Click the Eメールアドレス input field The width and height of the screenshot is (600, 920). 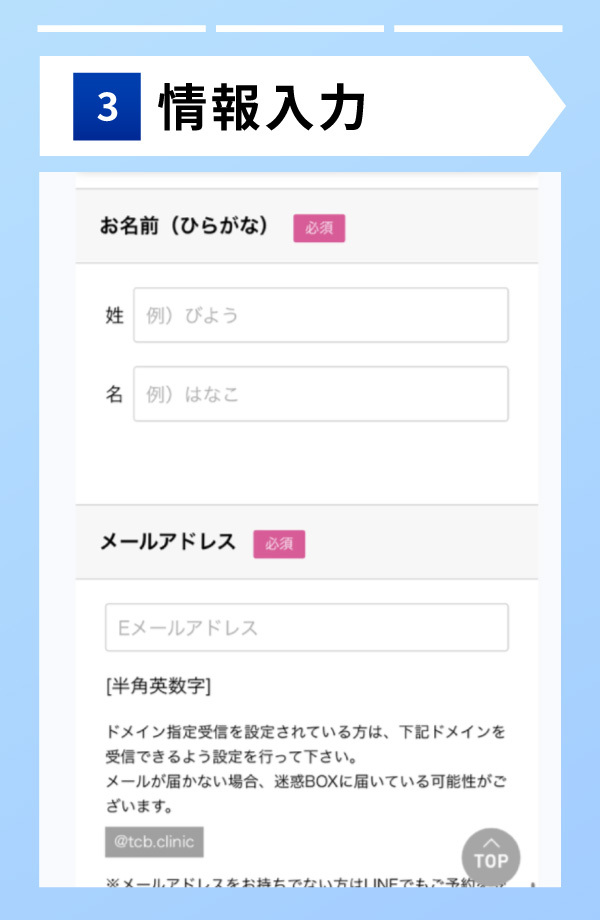(x=306, y=628)
